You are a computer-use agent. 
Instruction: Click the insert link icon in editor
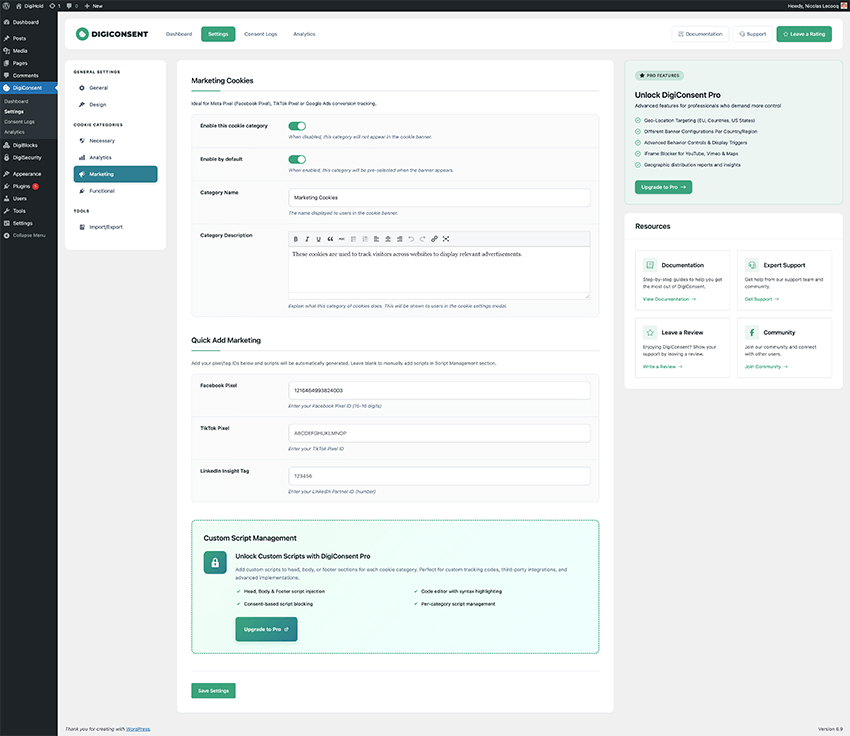pos(434,239)
